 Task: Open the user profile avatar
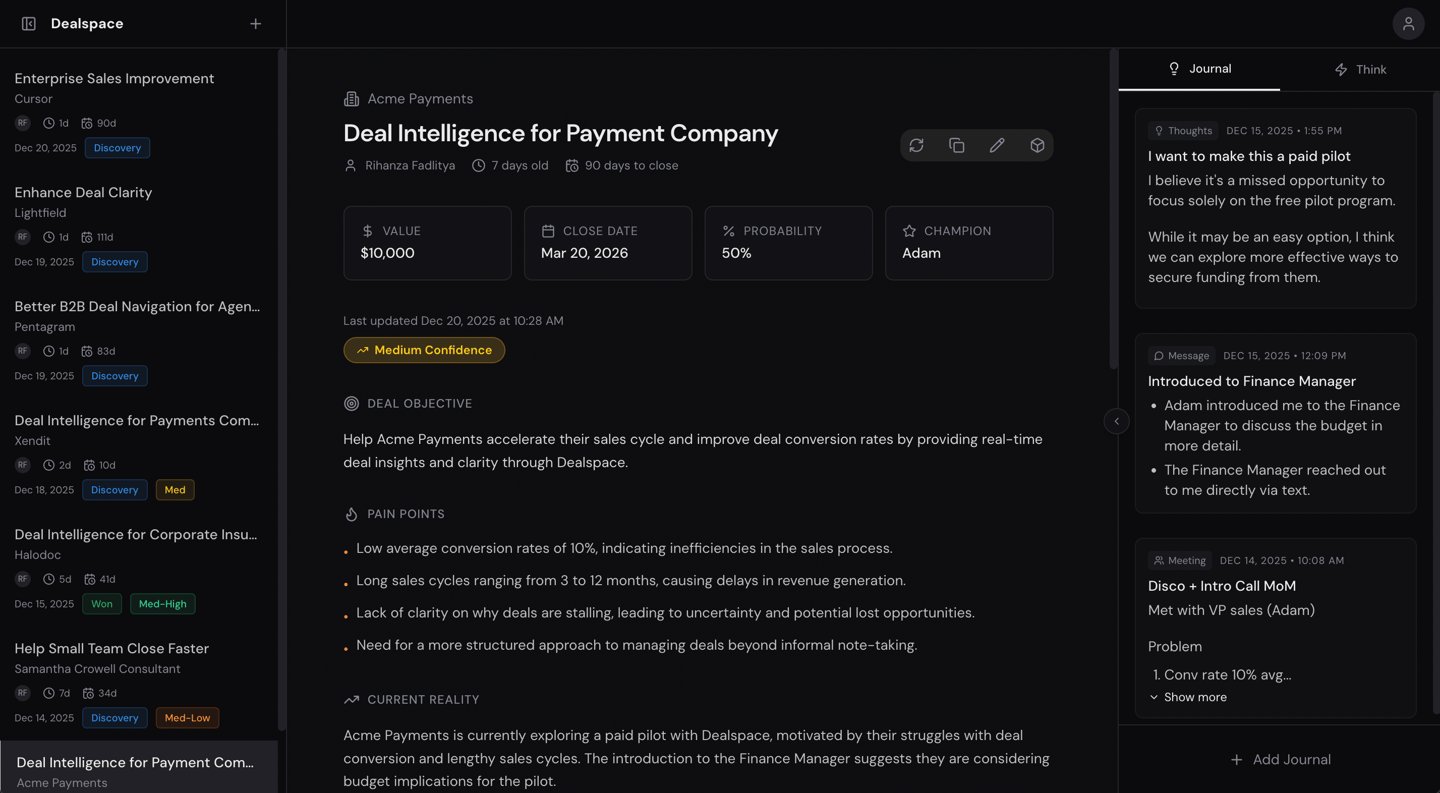click(1408, 24)
